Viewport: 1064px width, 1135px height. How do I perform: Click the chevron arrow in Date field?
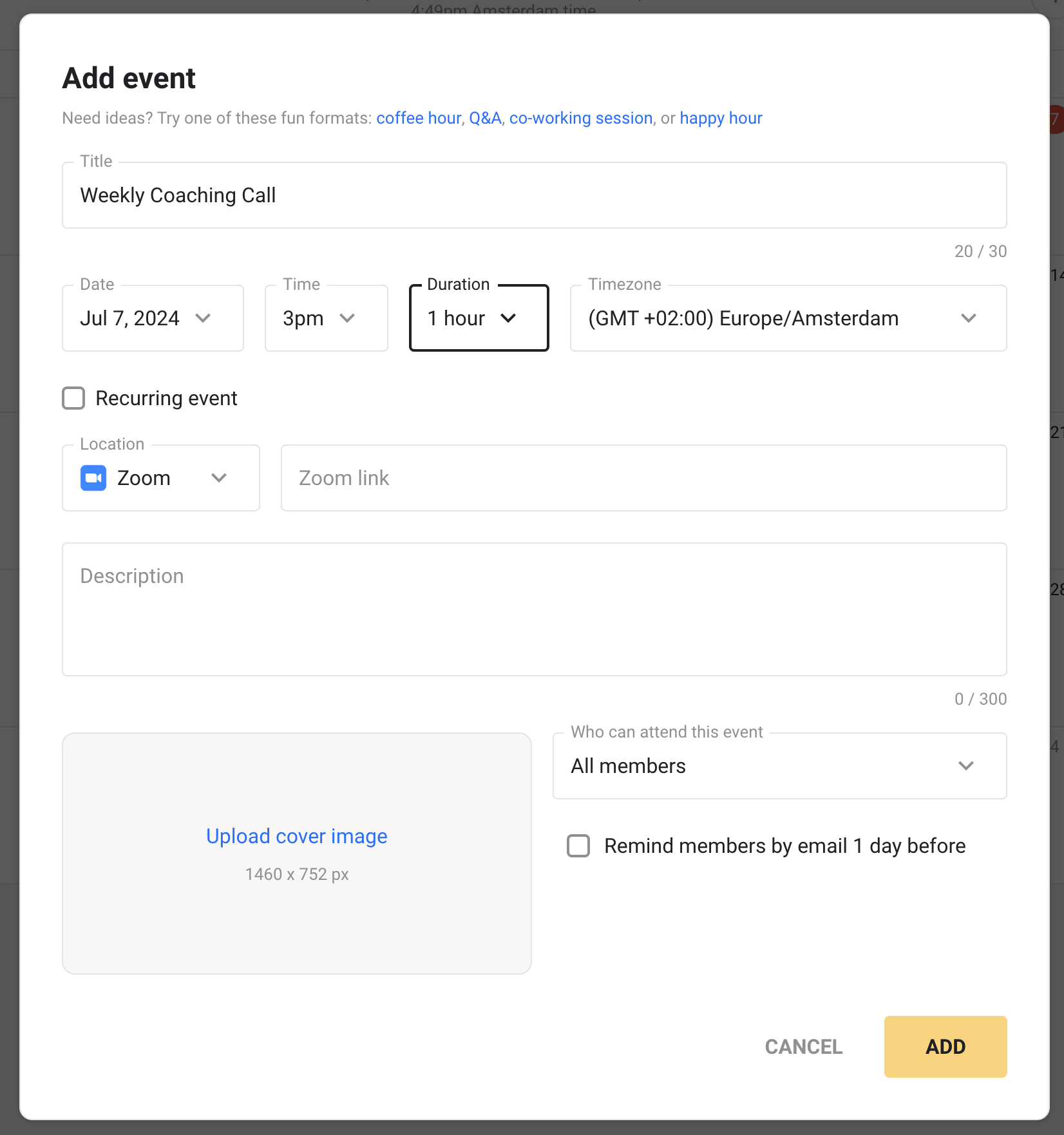coord(203,318)
